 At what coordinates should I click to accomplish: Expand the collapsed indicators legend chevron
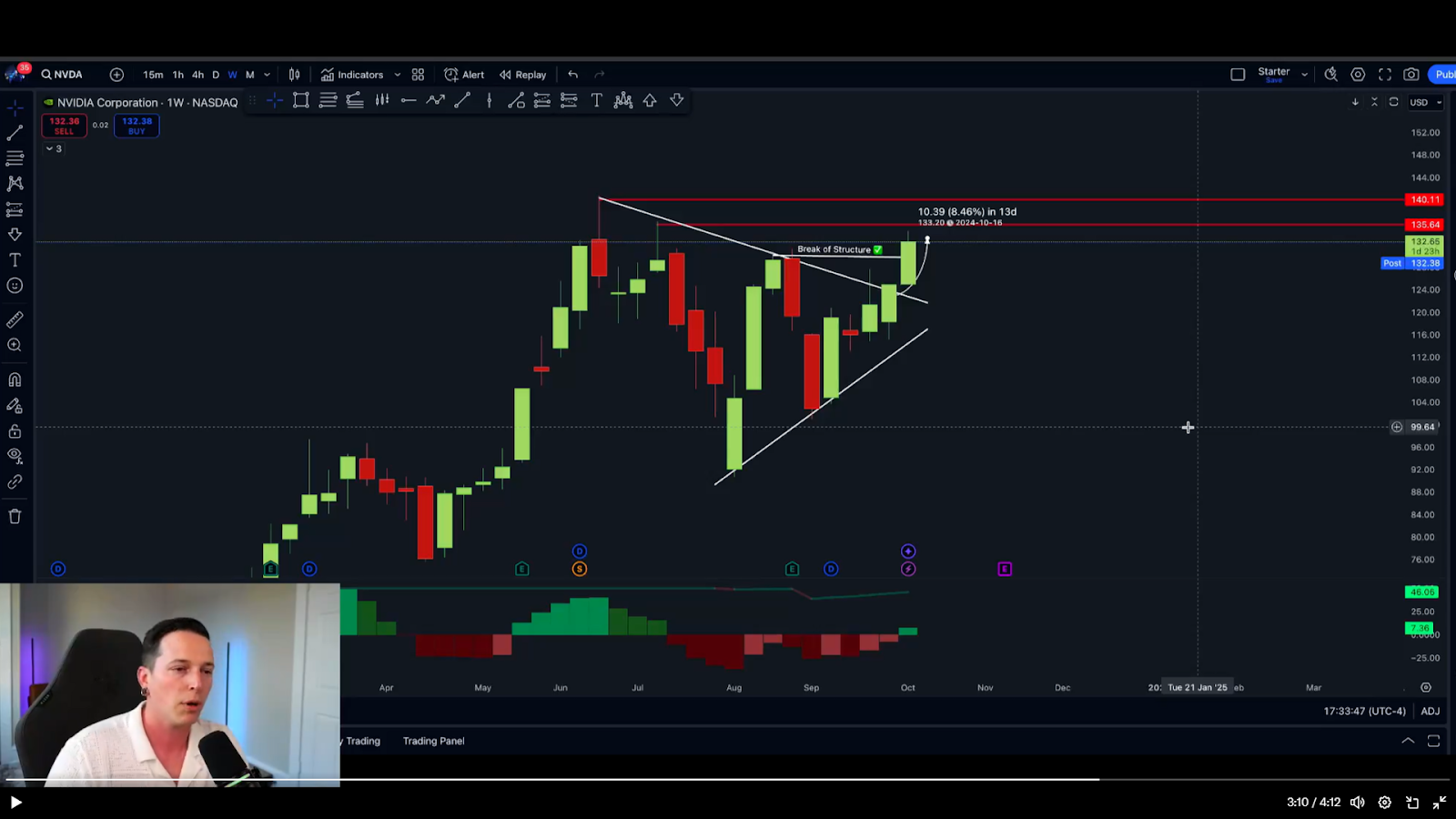click(50, 148)
